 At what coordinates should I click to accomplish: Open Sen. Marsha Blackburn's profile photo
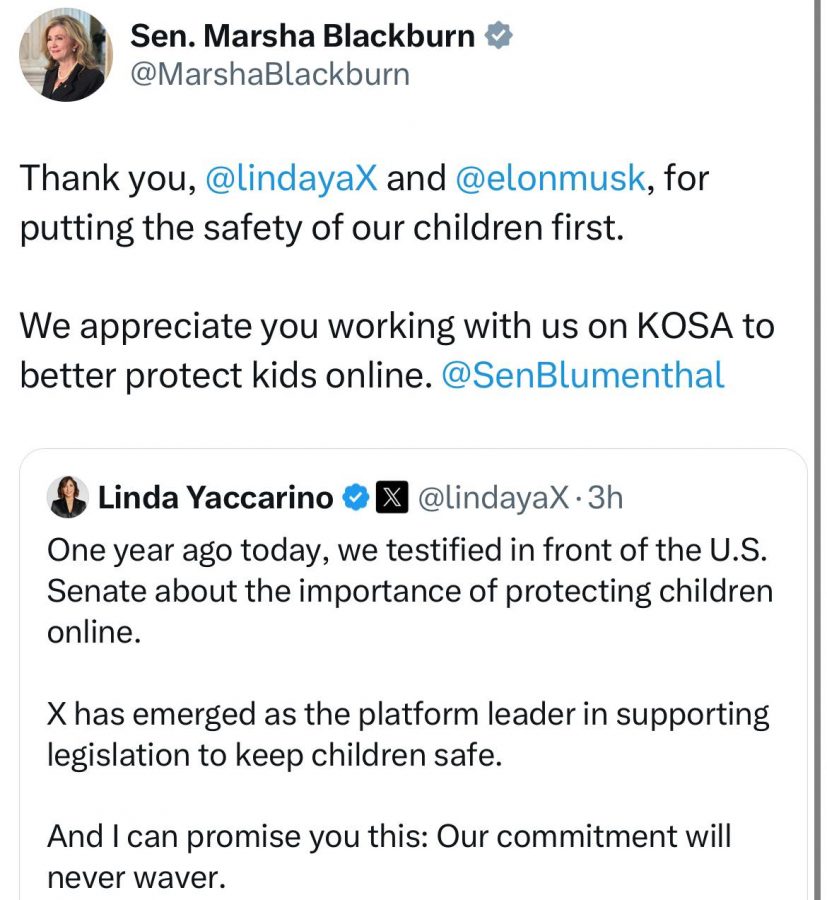pyautogui.click(x=66, y=55)
